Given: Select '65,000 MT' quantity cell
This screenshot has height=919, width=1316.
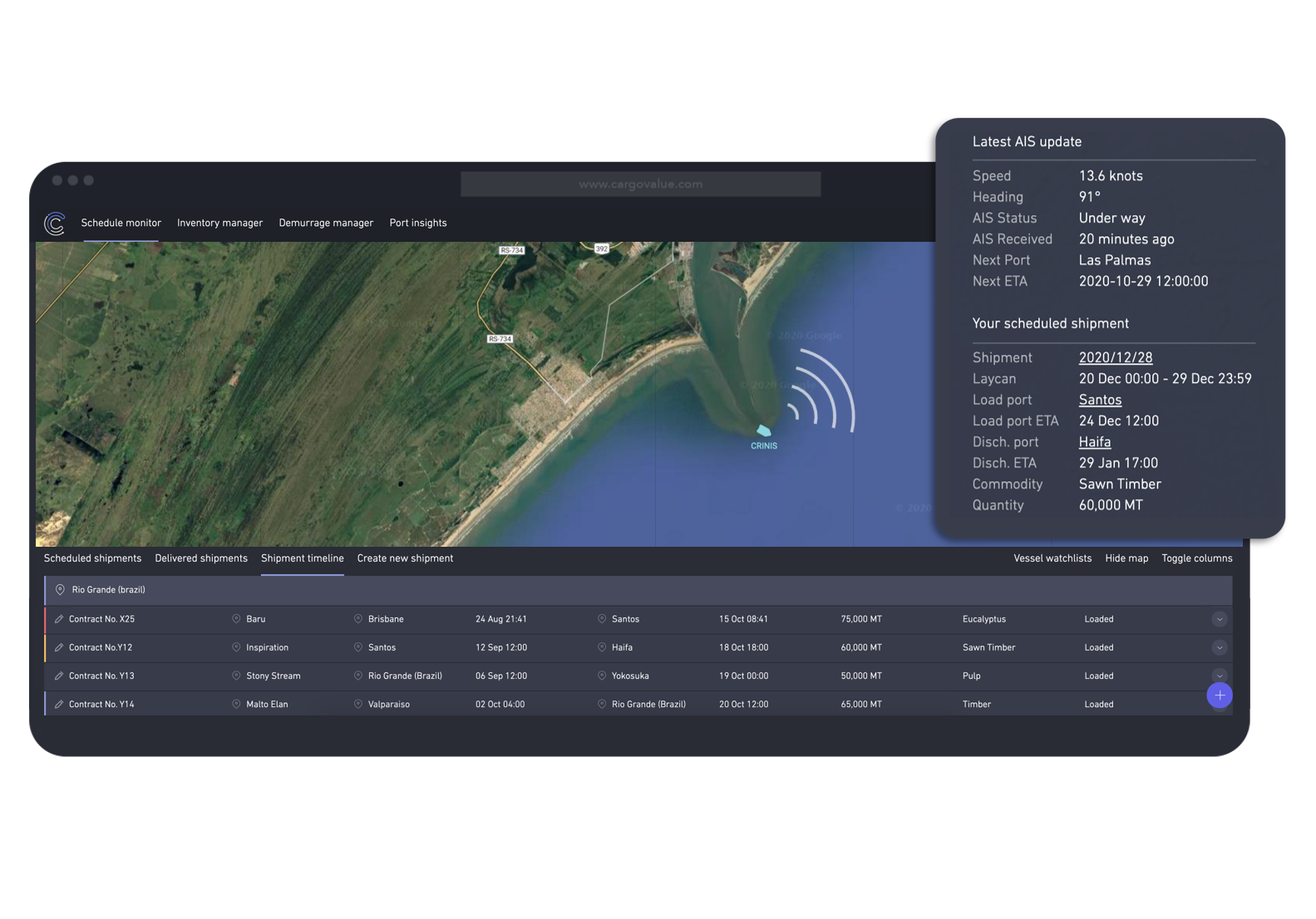Looking at the screenshot, I should (861, 704).
